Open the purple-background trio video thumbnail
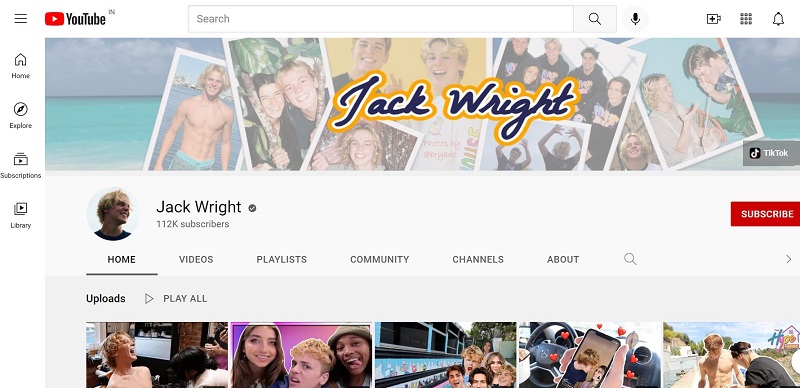800x388 pixels. (301, 355)
